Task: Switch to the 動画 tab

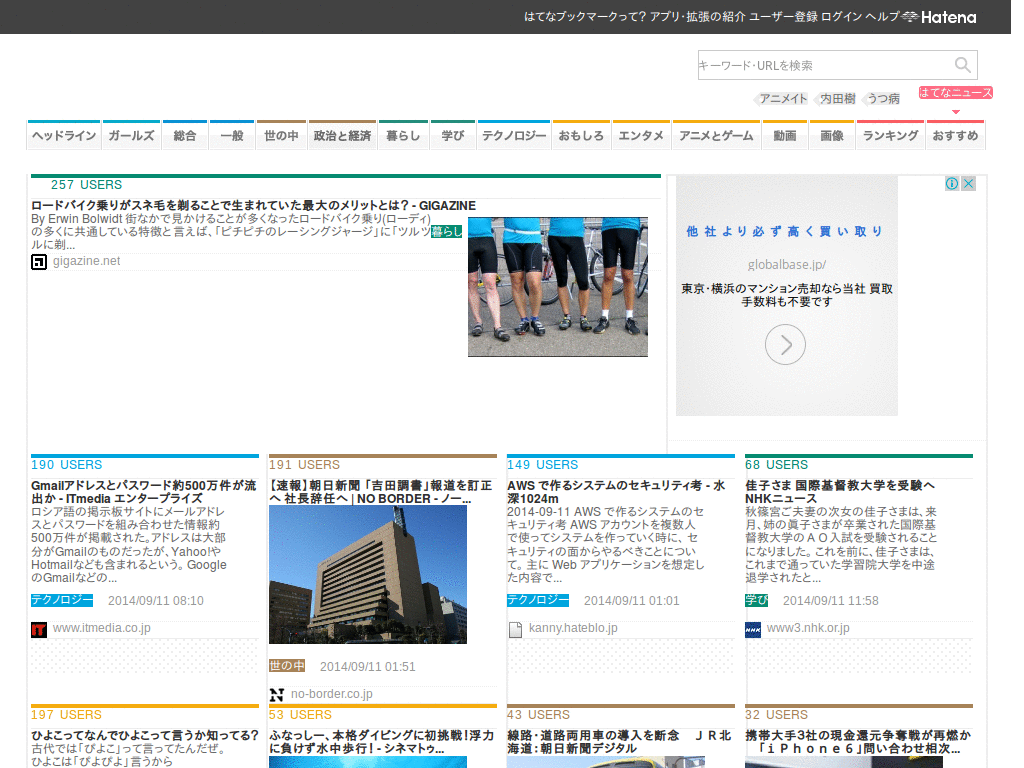Action: (785, 135)
